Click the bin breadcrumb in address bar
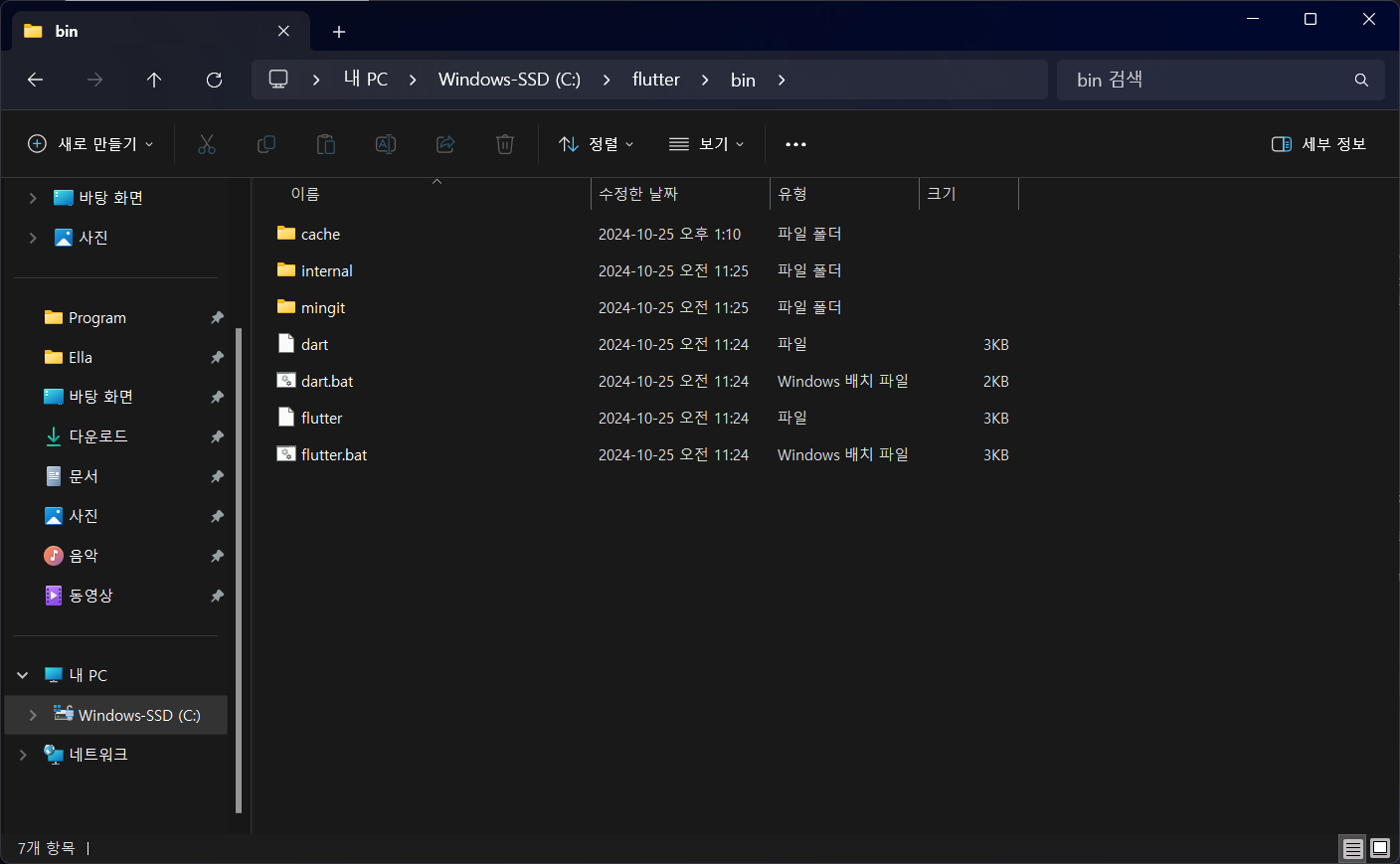Viewport: 1400px width, 864px height. (743, 80)
